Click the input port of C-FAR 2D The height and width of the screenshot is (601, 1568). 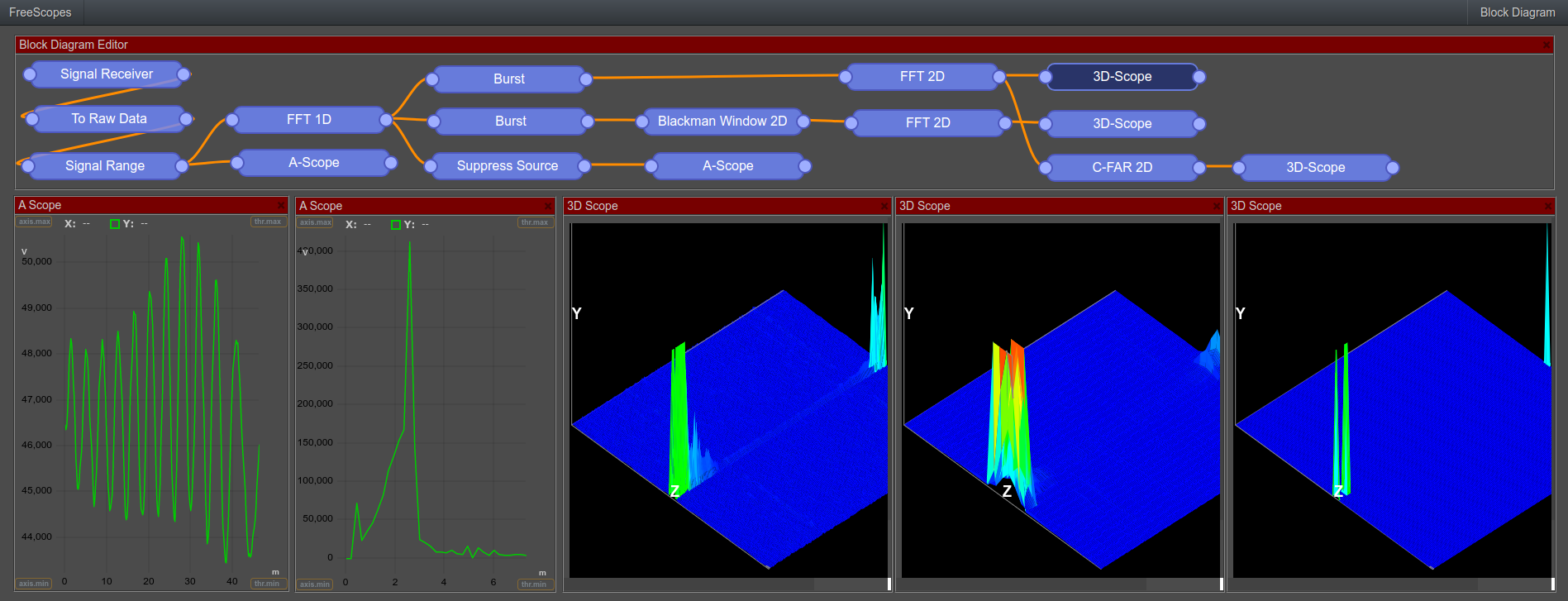click(1046, 168)
